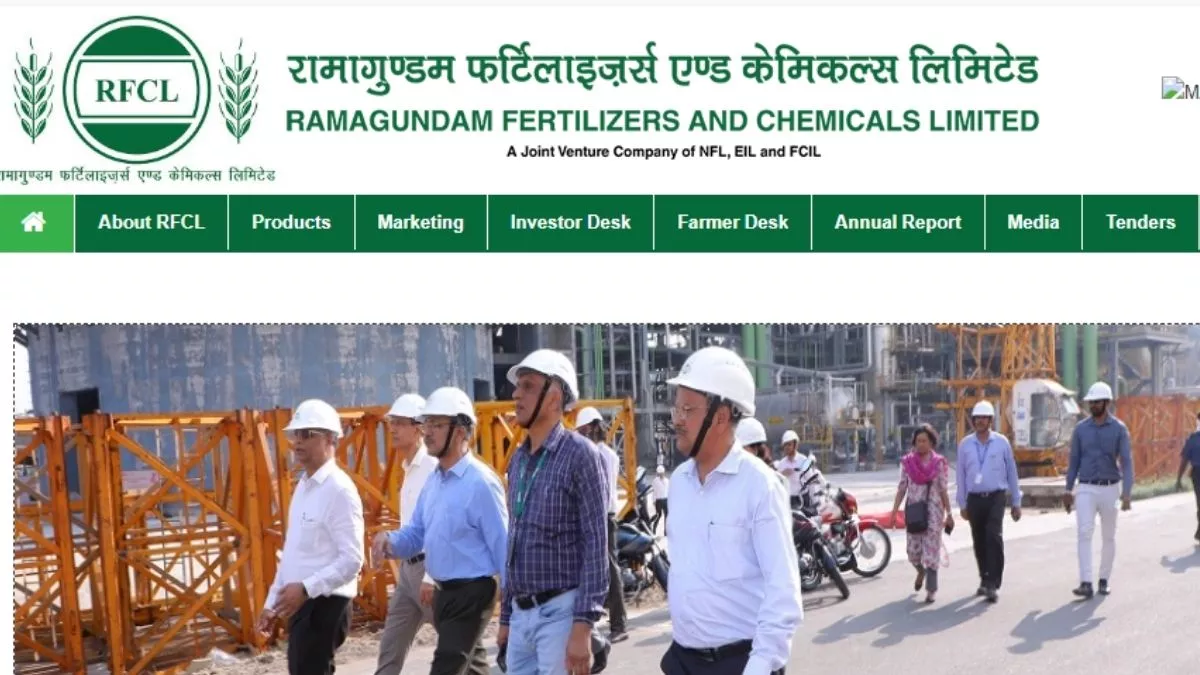Go to the Farmer Desk section
Image resolution: width=1200 pixels, height=675 pixels.
point(732,222)
